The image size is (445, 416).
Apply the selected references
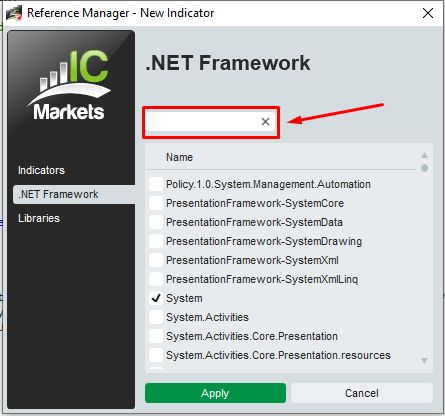click(x=215, y=393)
